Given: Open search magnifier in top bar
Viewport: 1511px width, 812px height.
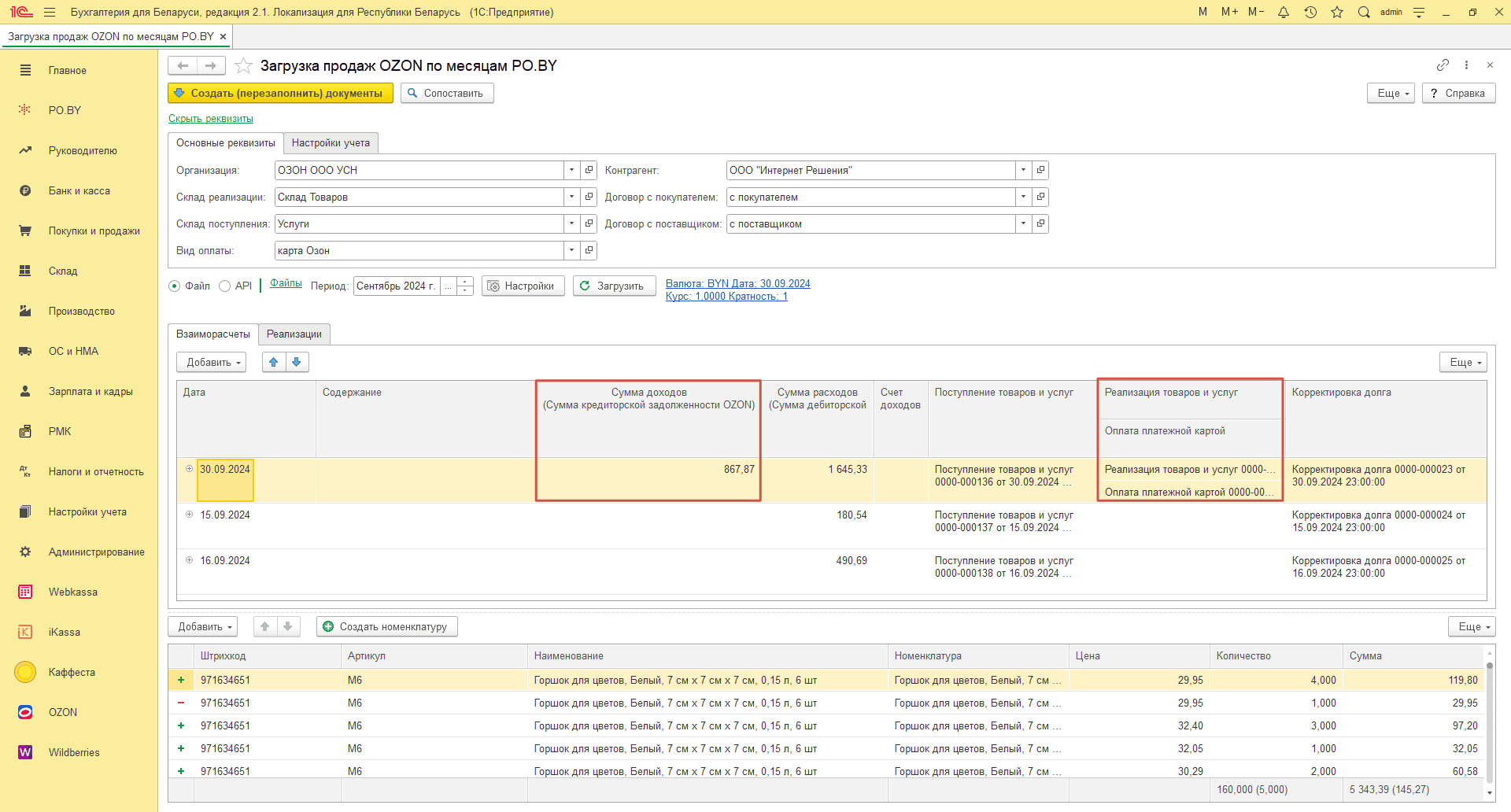Looking at the screenshot, I should coord(1364,12).
